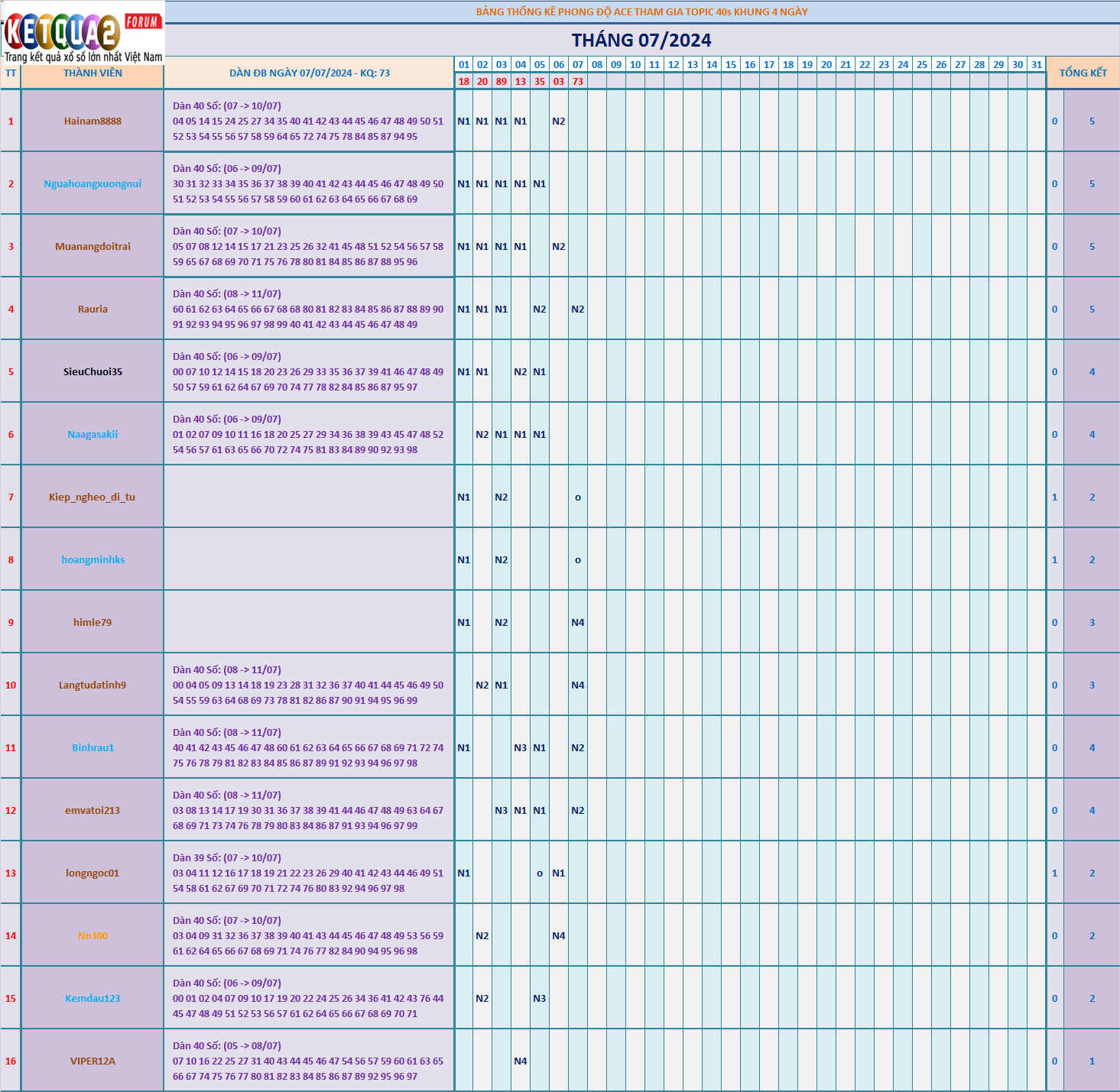The height and width of the screenshot is (1092, 1120).
Task: Click row number 16
Action: point(11,1061)
